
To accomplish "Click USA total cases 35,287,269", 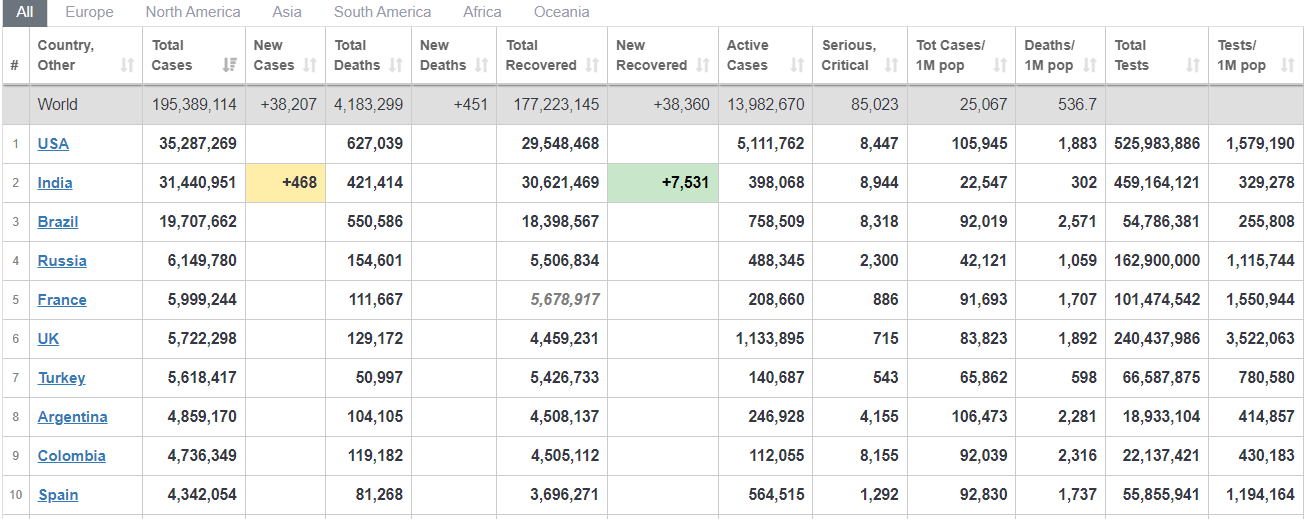I will [198, 143].
